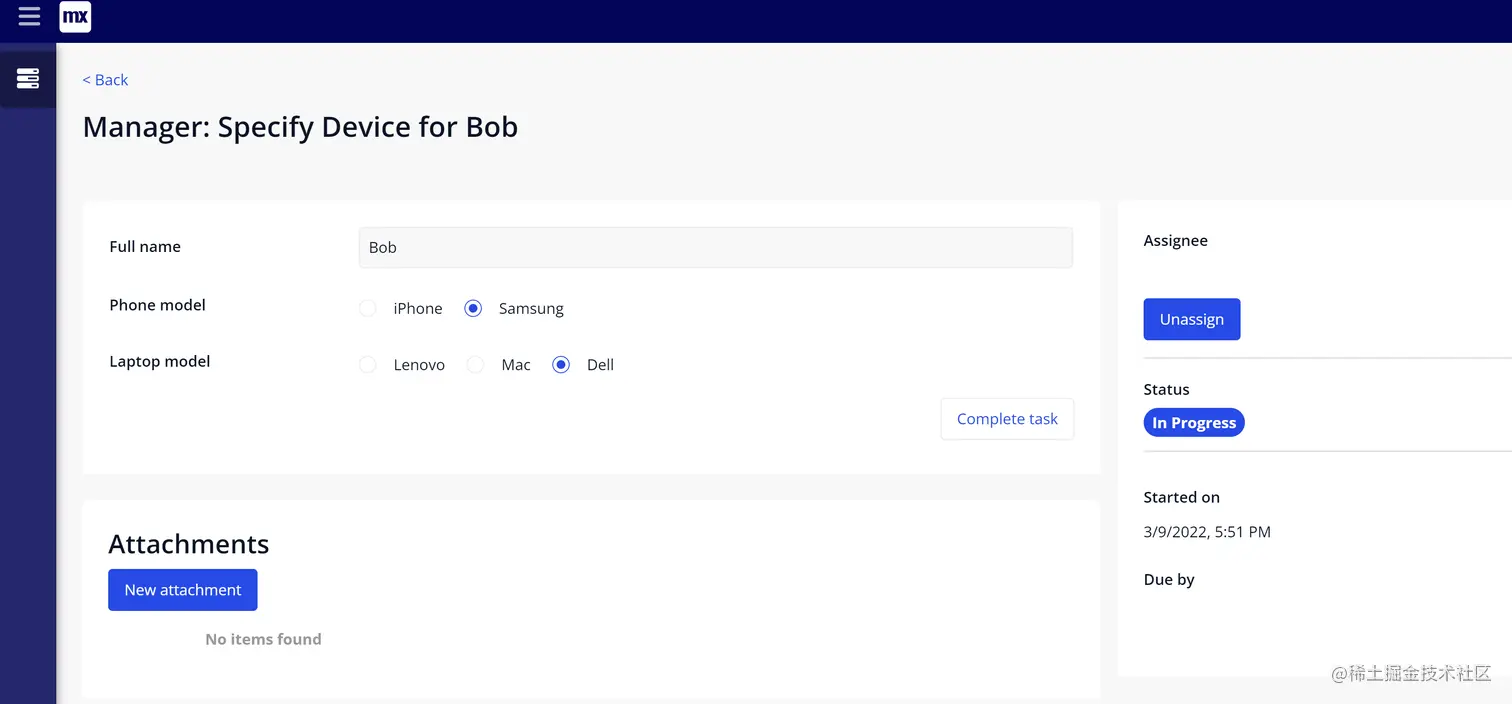This screenshot has height=704, width=1512.
Task: Click the Attachments heading
Action: click(x=189, y=544)
